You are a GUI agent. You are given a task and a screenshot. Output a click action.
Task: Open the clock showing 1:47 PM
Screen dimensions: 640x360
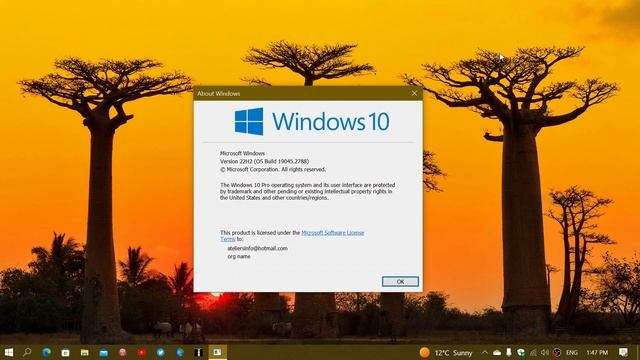[597, 352]
